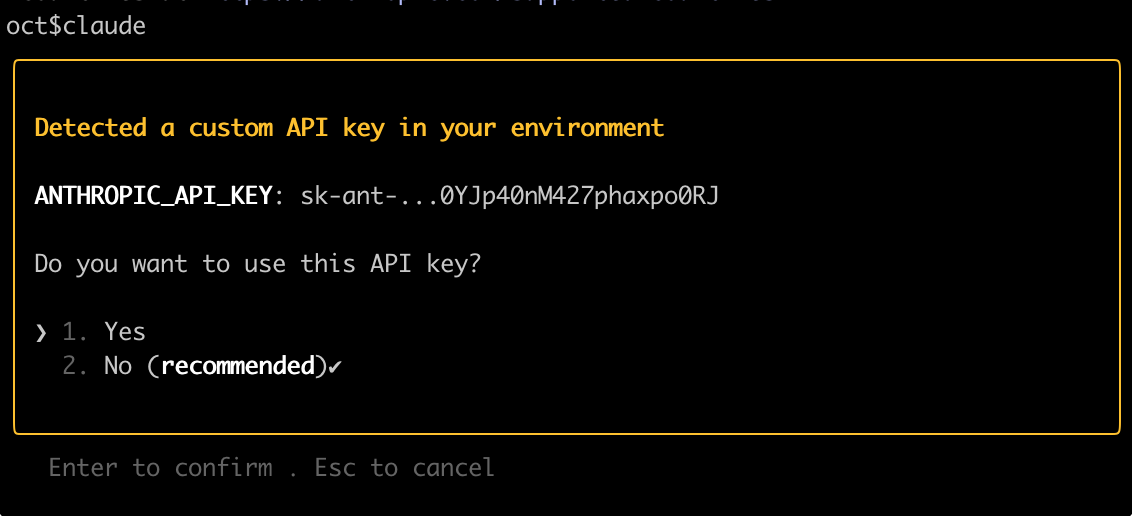Viewport: 1132px width, 516px height.
Task: Click the Esc to cancel hint
Action: pyautogui.click(x=404, y=468)
